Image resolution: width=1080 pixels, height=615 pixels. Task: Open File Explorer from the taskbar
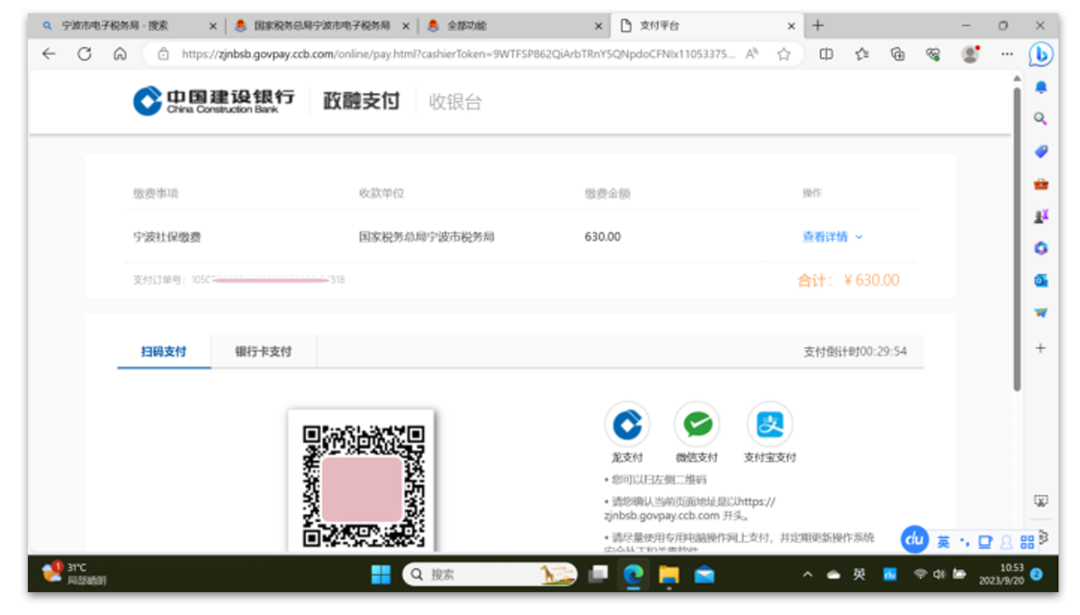coord(668,574)
